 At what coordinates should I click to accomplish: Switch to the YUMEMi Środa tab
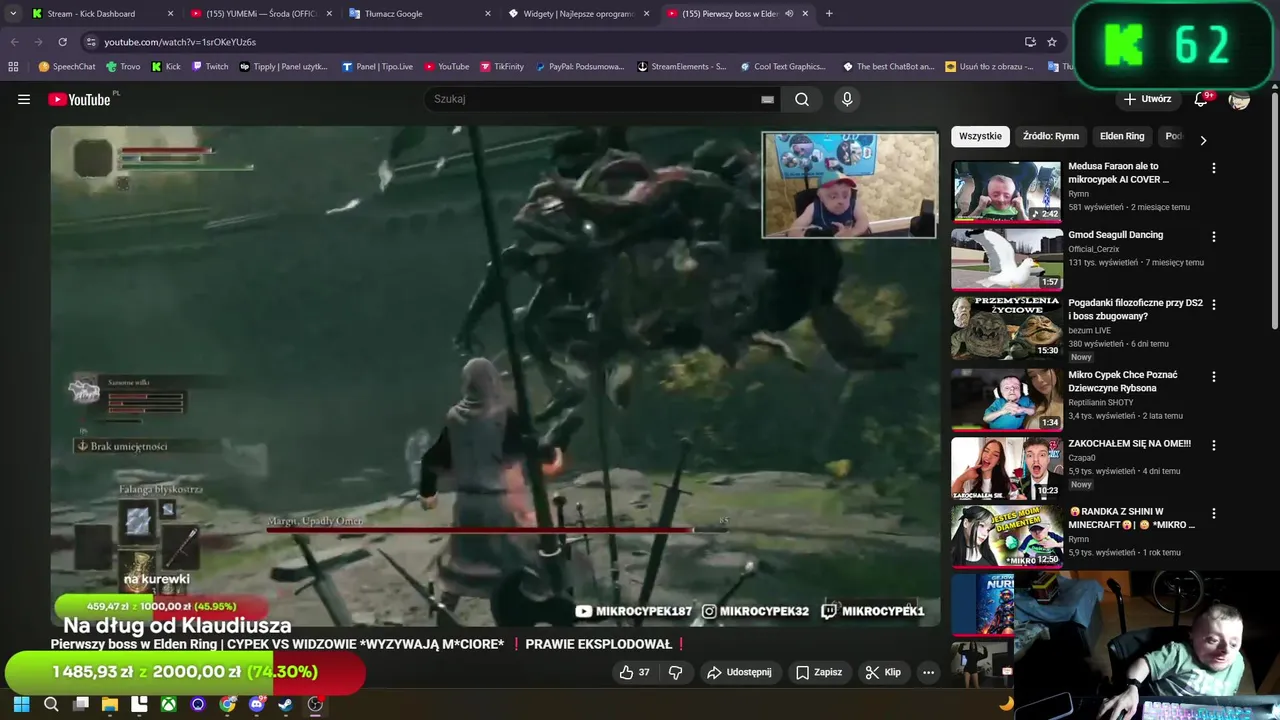click(x=262, y=14)
